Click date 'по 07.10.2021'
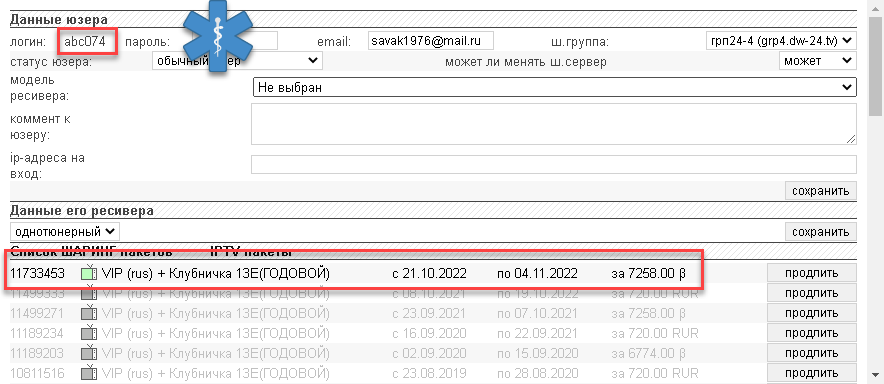The image size is (884, 384). click(x=537, y=314)
